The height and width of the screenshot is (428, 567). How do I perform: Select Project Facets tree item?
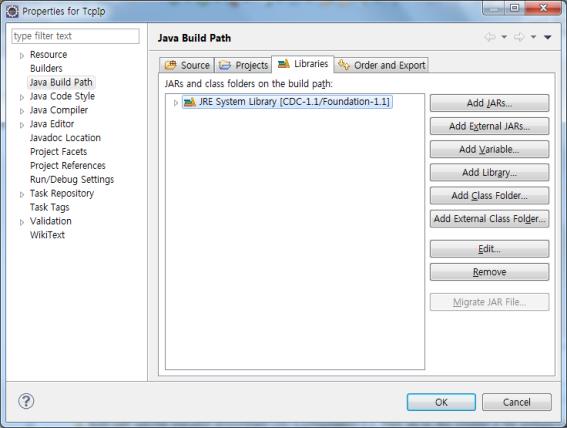click(59, 151)
